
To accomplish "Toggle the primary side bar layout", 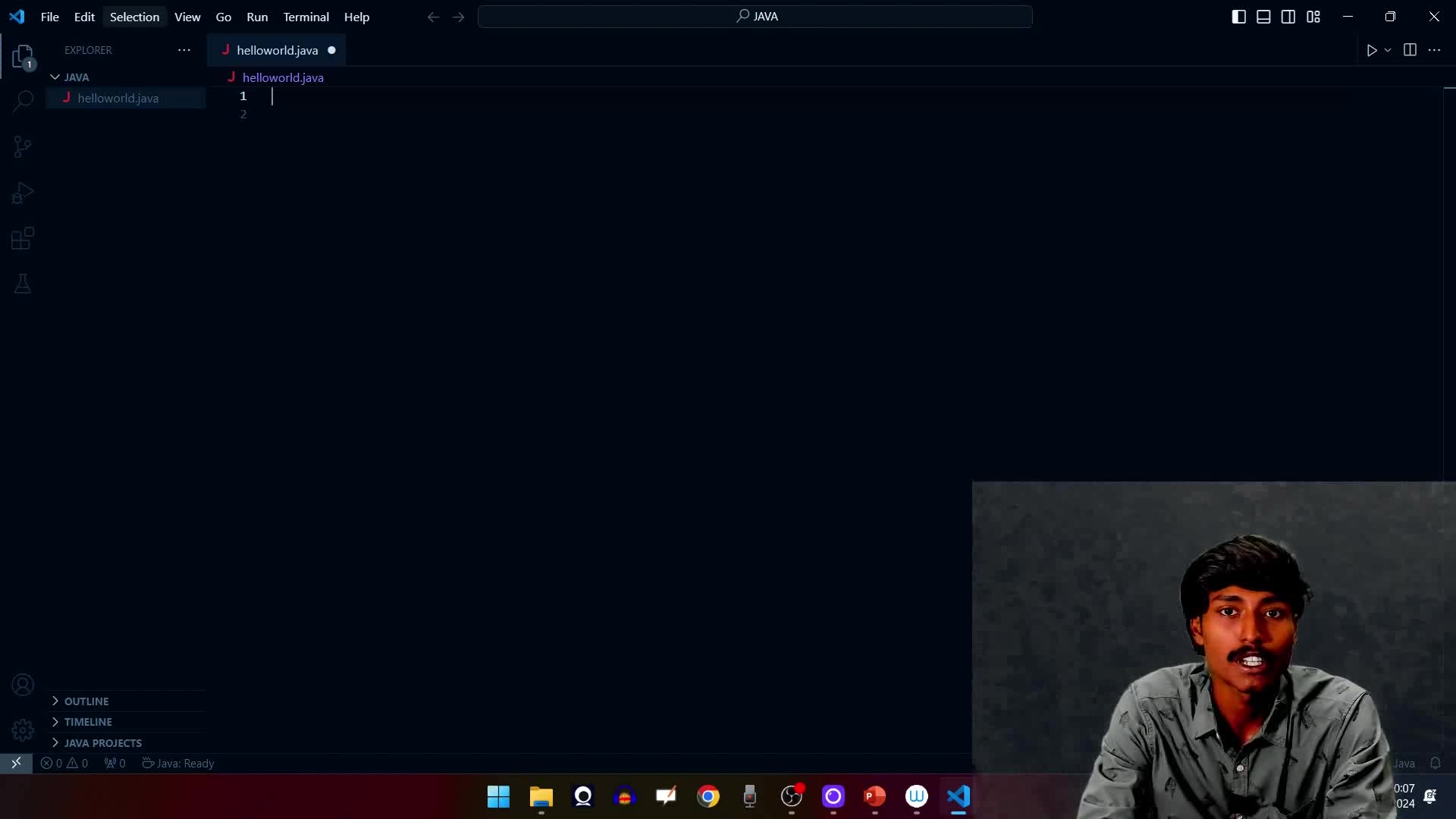I will [1238, 17].
